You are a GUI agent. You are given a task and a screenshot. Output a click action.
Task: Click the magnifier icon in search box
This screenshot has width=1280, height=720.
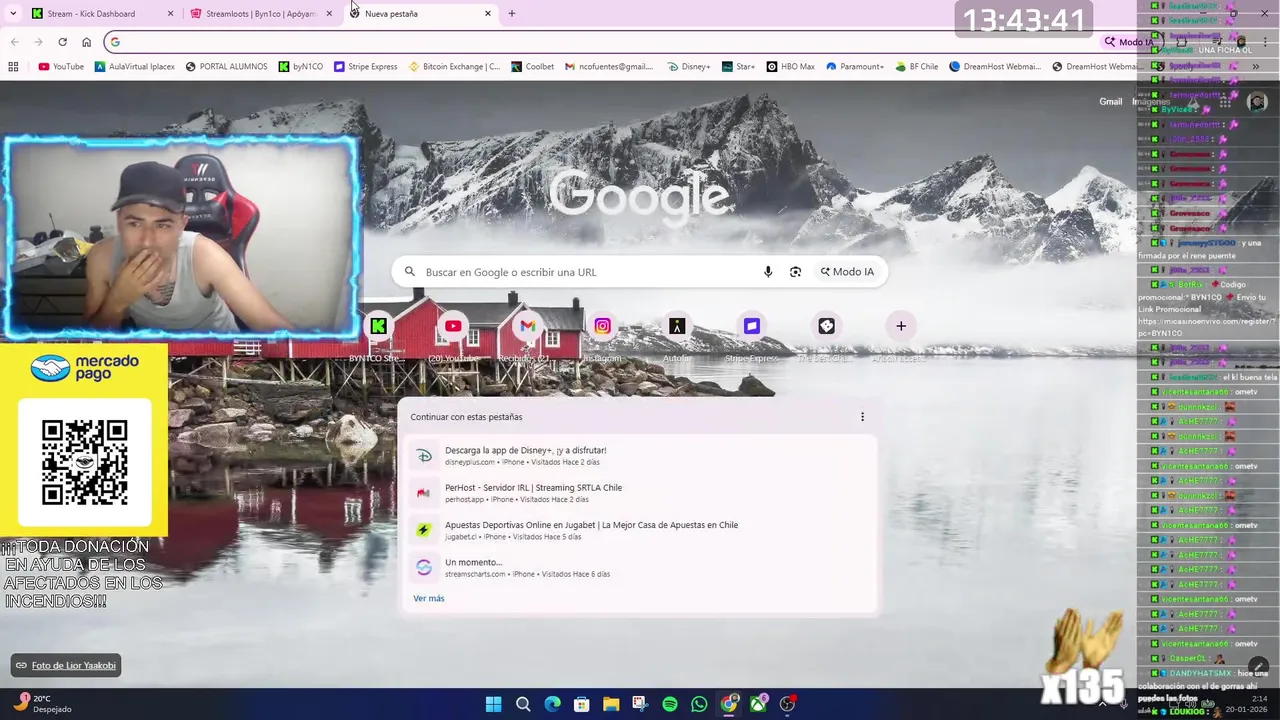pyautogui.click(x=409, y=272)
